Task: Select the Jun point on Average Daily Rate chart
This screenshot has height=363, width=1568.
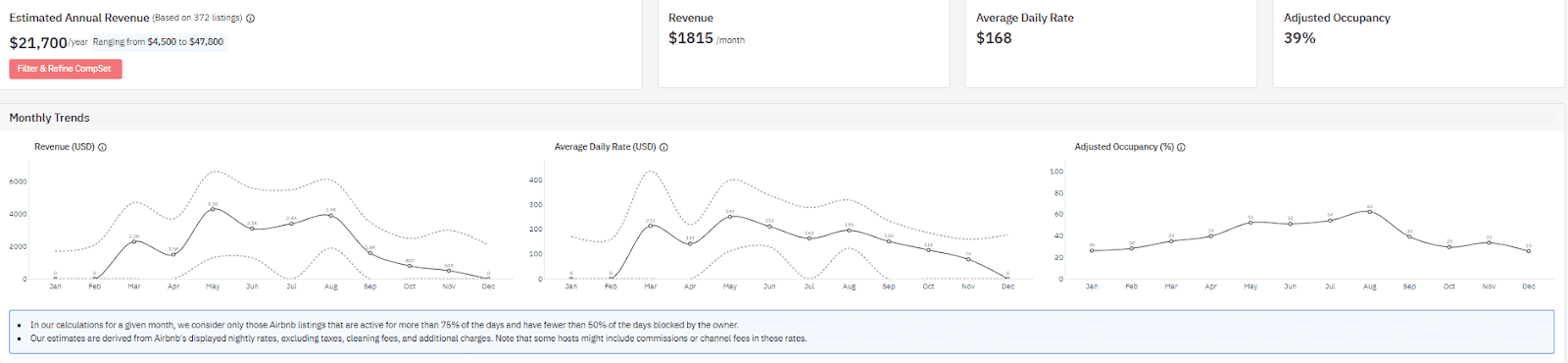Action: [x=769, y=227]
